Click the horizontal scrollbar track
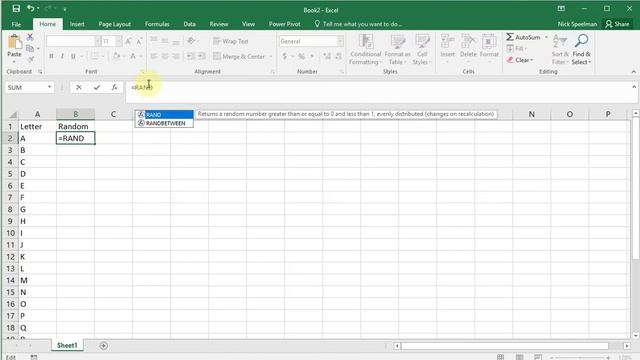 (511, 346)
